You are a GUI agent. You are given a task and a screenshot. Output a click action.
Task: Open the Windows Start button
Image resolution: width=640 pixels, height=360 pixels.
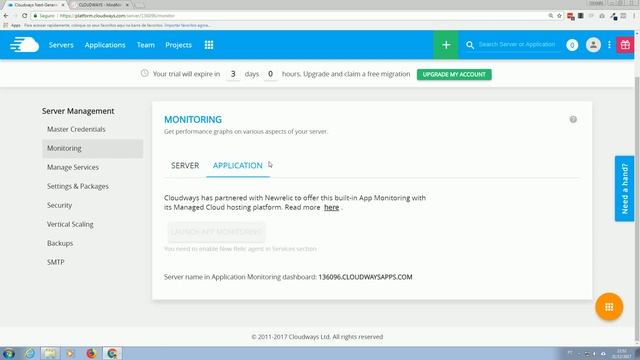tap(8, 353)
